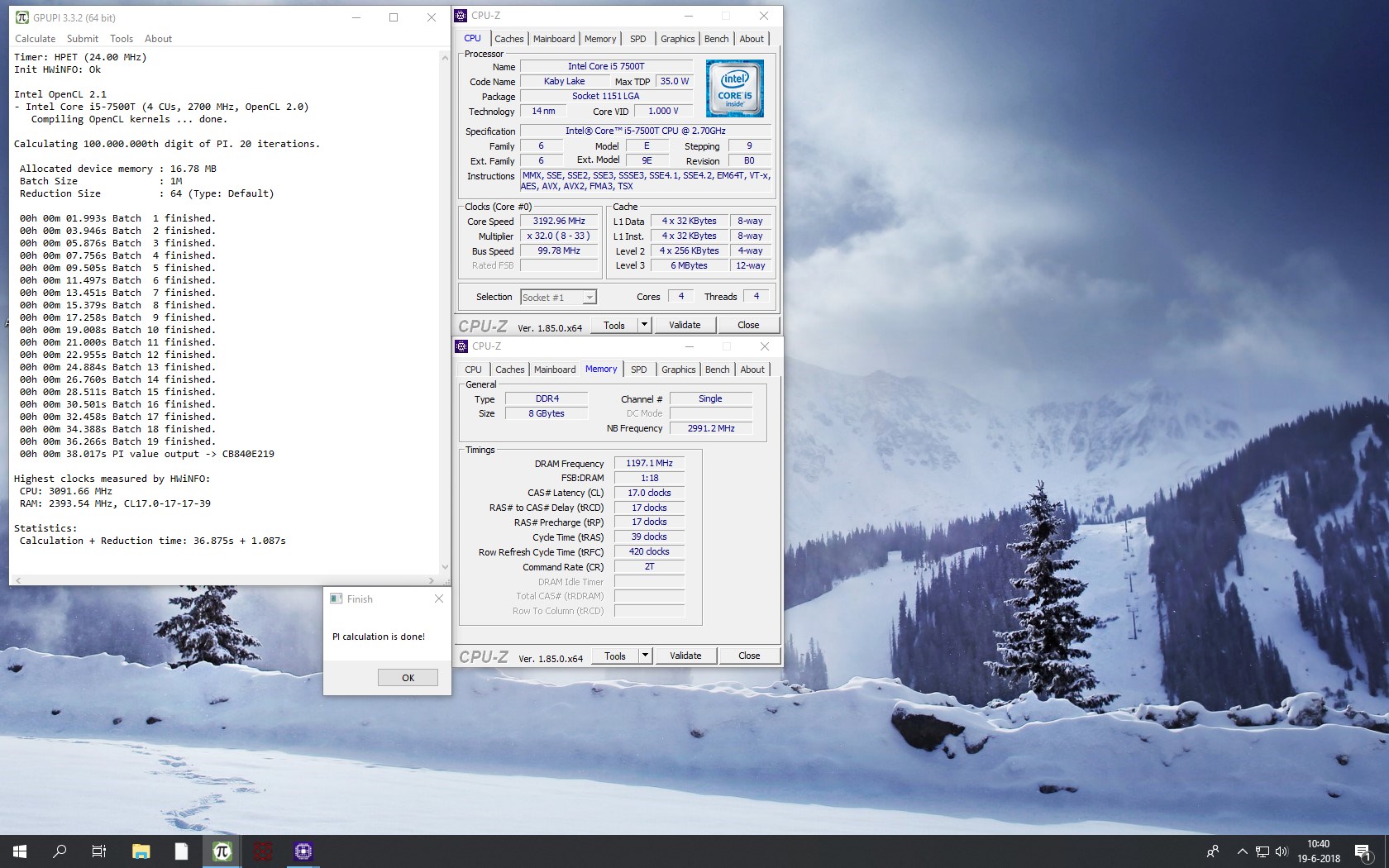
Task: Open Windows Start menu
Action: point(20,851)
